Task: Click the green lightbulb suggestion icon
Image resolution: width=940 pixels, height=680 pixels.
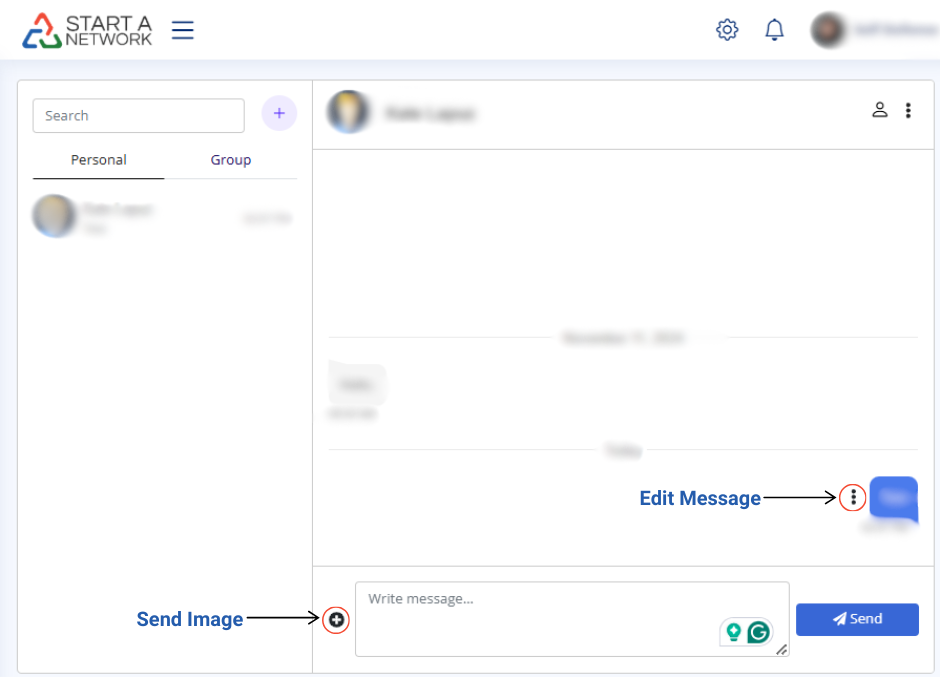Action: pos(733,632)
